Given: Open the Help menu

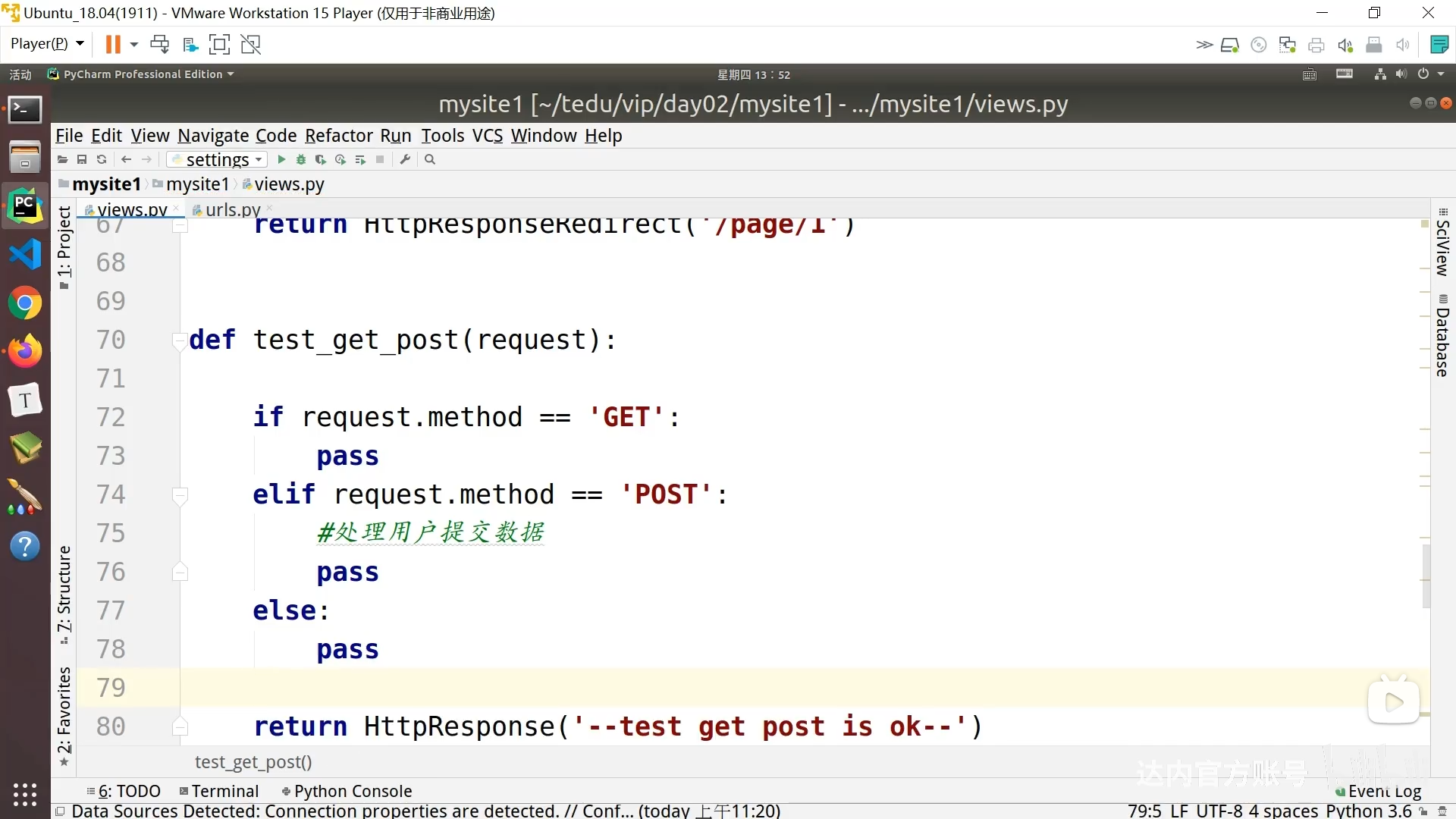Looking at the screenshot, I should pyautogui.click(x=604, y=136).
